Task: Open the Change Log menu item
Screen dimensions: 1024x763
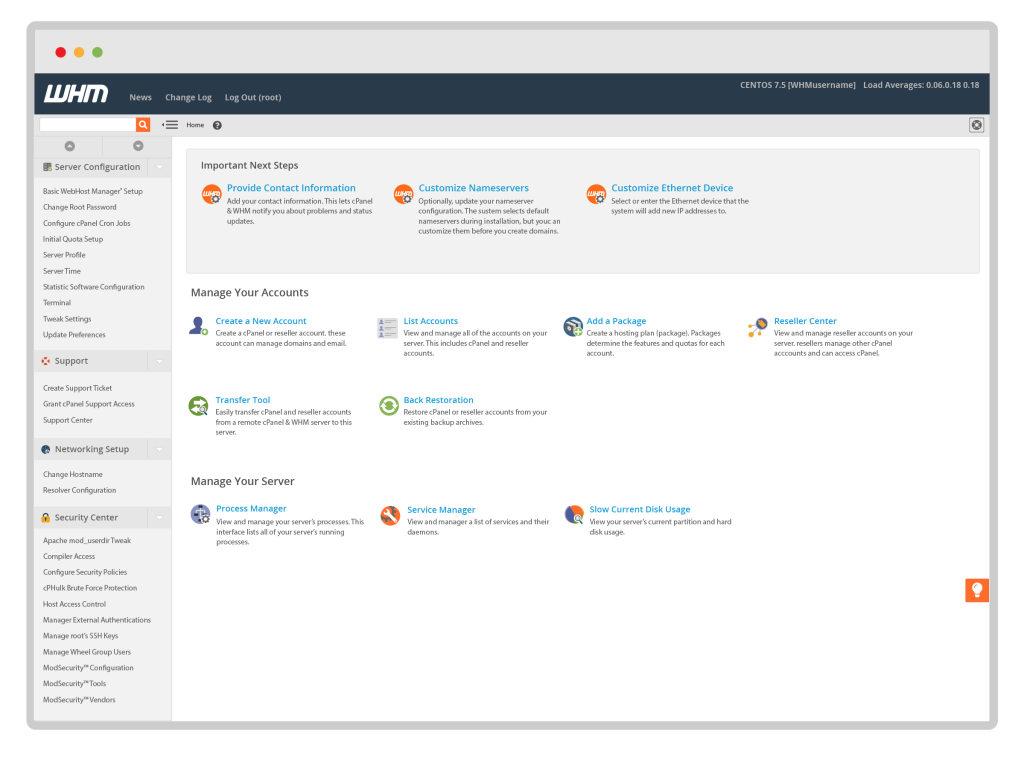Action: coord(188,97)
